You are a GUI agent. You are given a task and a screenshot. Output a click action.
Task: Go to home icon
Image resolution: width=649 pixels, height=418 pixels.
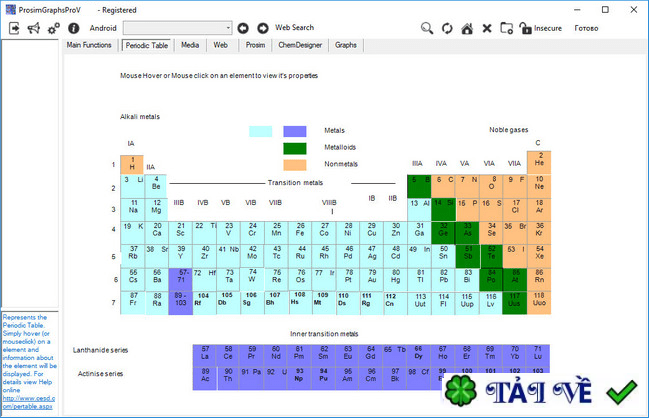click(x=467, y=28)
